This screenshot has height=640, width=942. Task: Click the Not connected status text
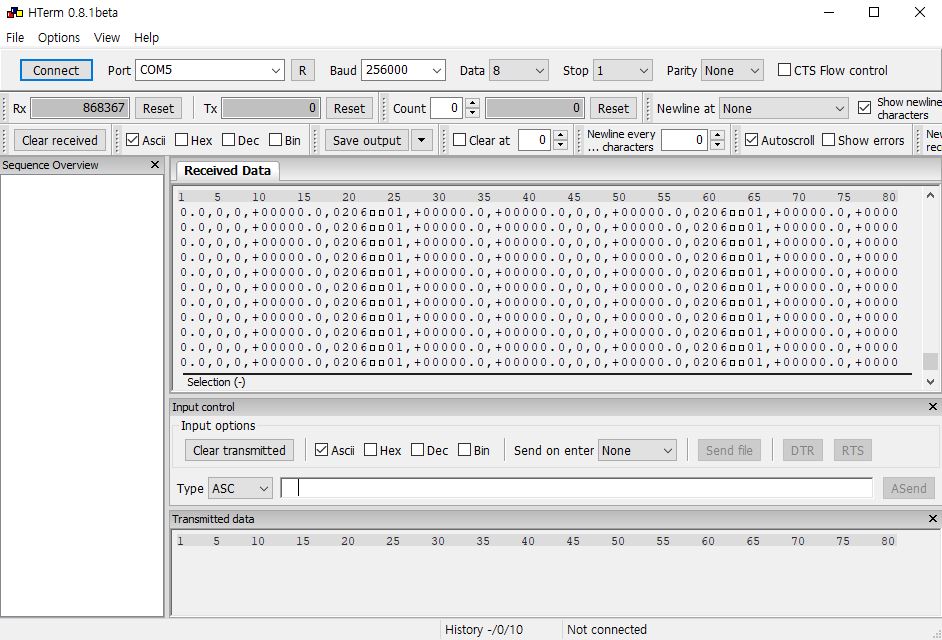point(607,630)
